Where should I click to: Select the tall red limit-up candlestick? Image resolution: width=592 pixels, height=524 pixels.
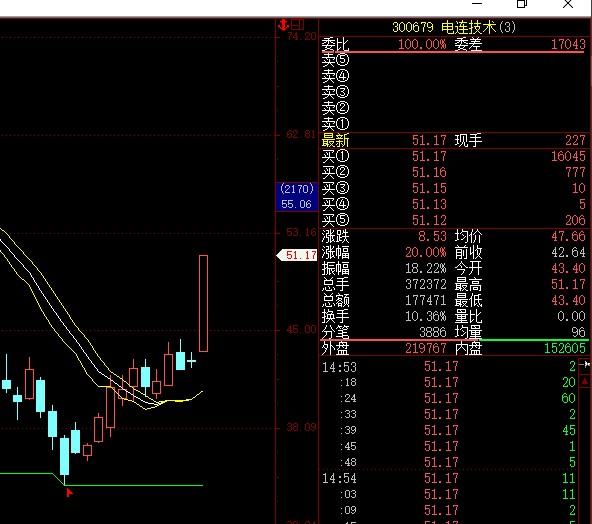click(203, 303)
